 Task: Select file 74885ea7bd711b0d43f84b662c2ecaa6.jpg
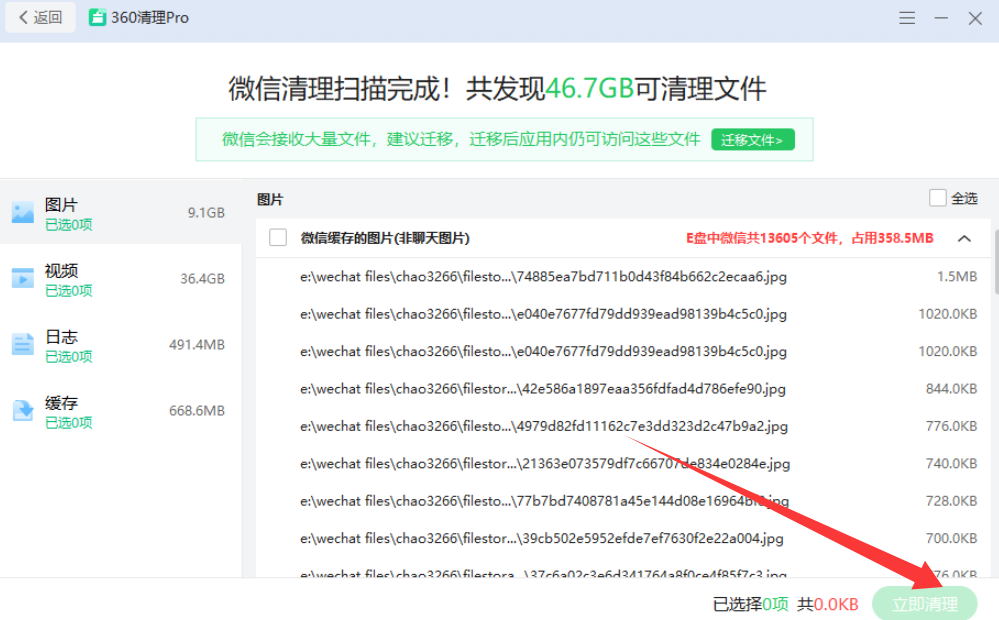pos(543,277)
